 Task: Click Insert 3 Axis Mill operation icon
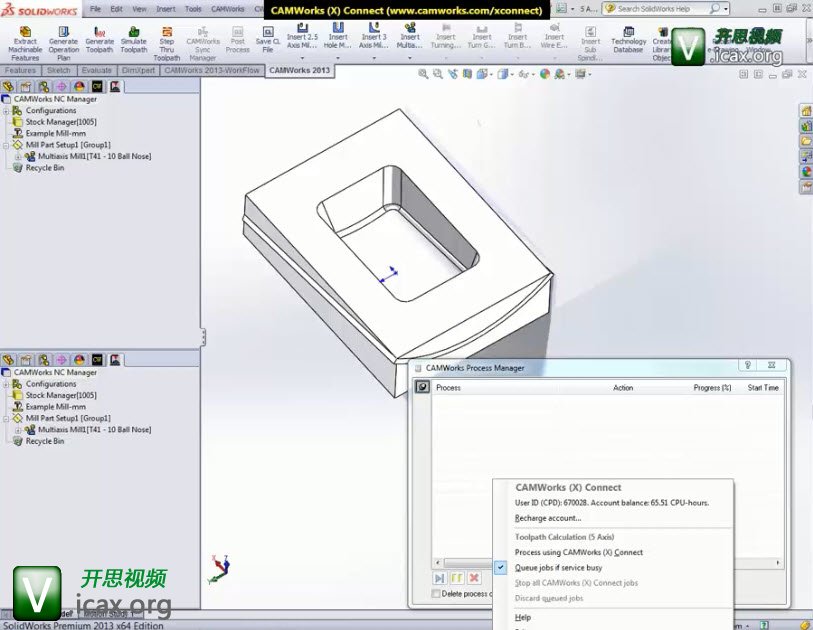click(374, 27)
